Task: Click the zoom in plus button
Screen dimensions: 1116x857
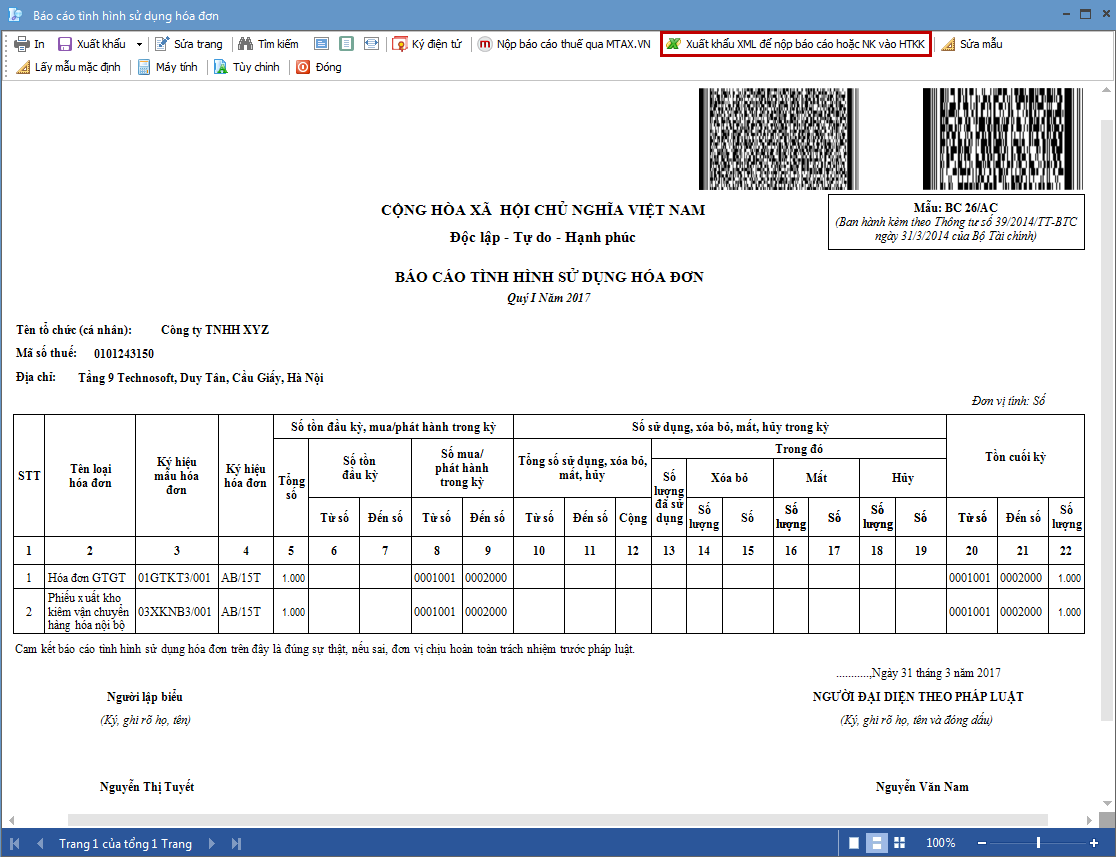Action: (1094, 843)
